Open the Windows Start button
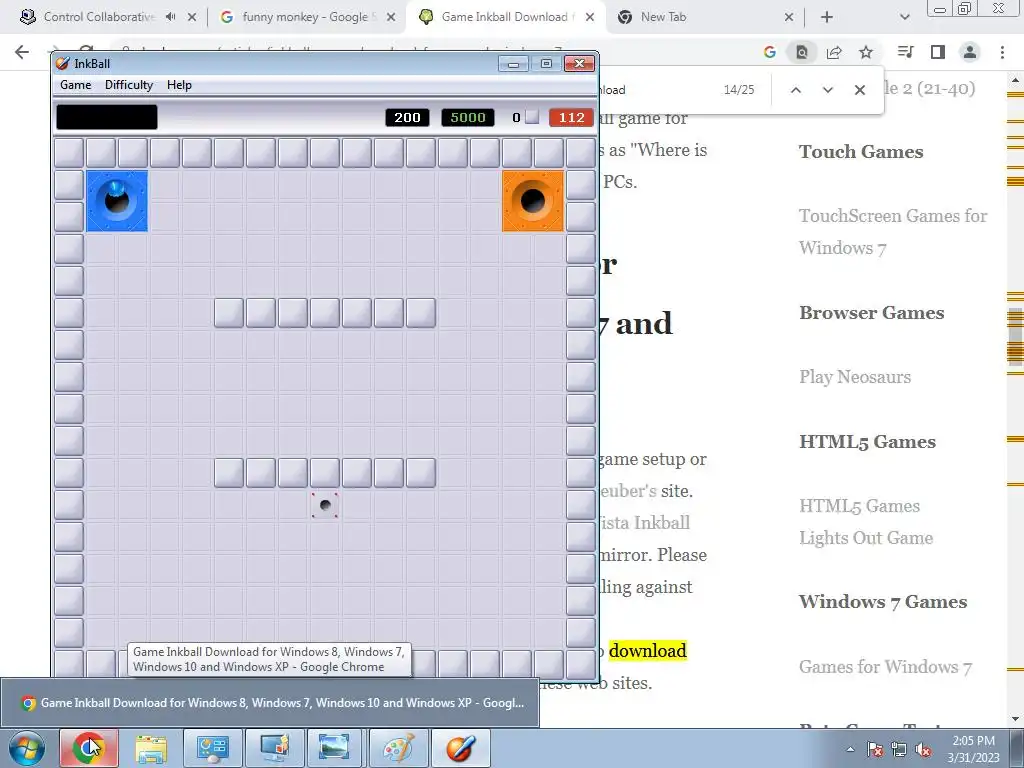 click(27, 748)
